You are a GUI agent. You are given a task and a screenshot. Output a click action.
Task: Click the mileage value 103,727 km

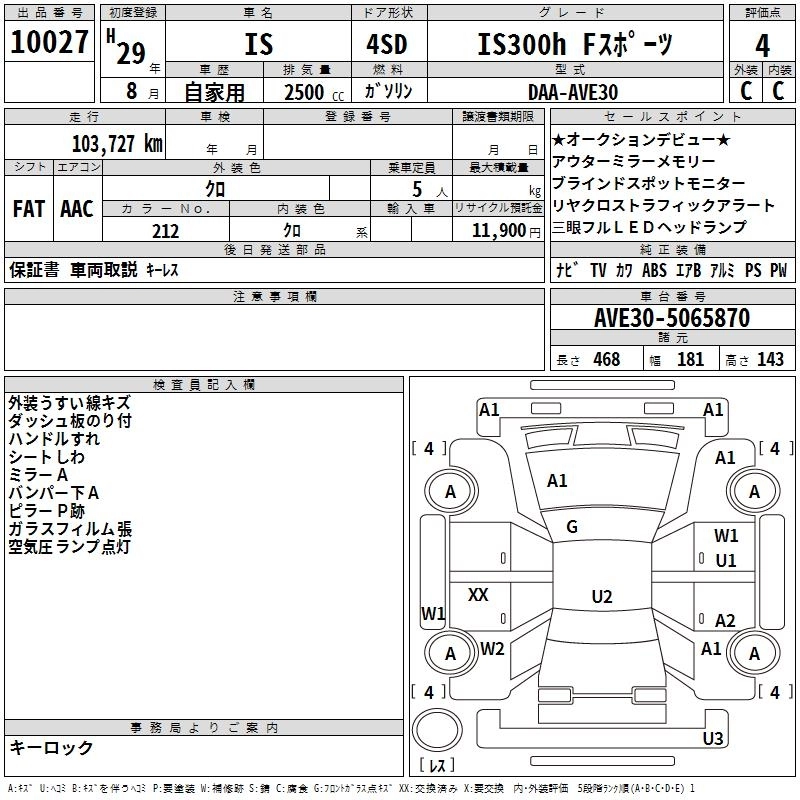[x=117, y=143]
